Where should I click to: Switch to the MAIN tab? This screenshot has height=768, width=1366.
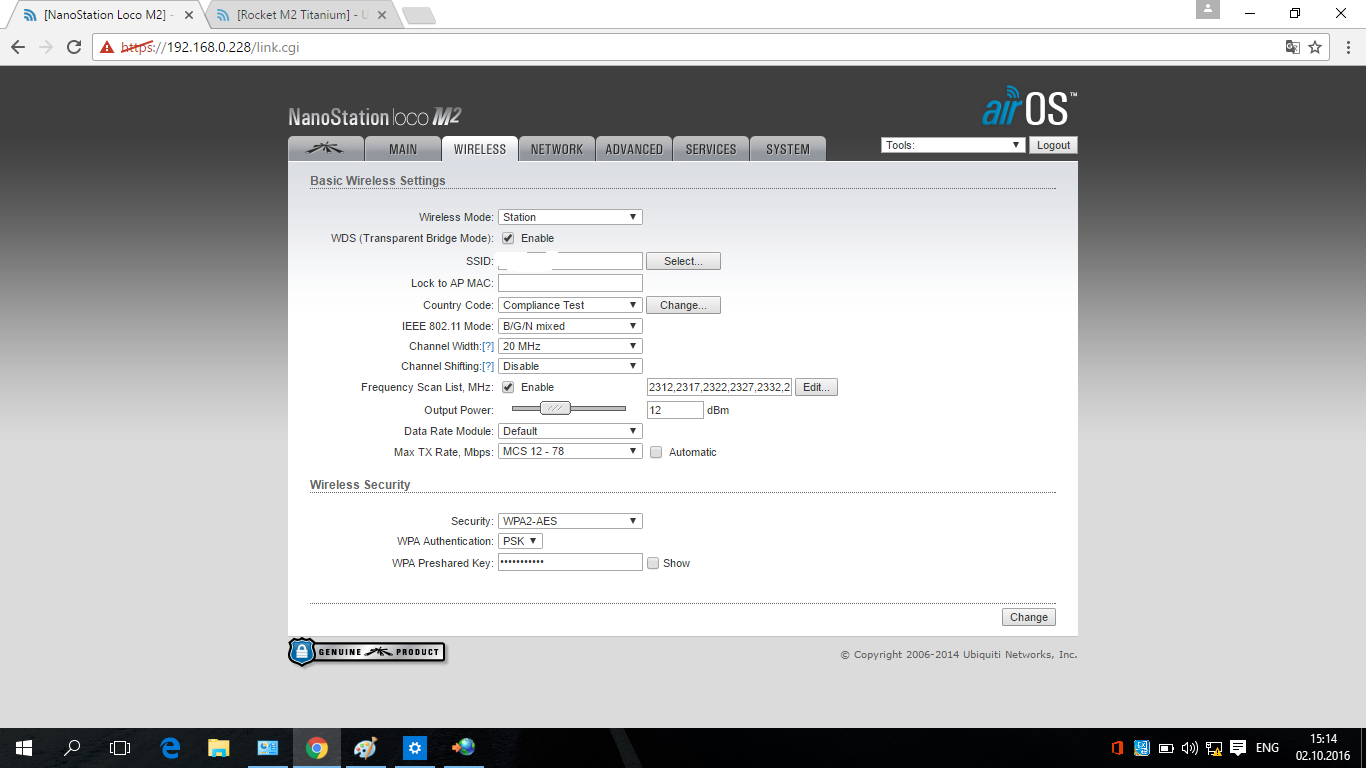click(403, 149)
